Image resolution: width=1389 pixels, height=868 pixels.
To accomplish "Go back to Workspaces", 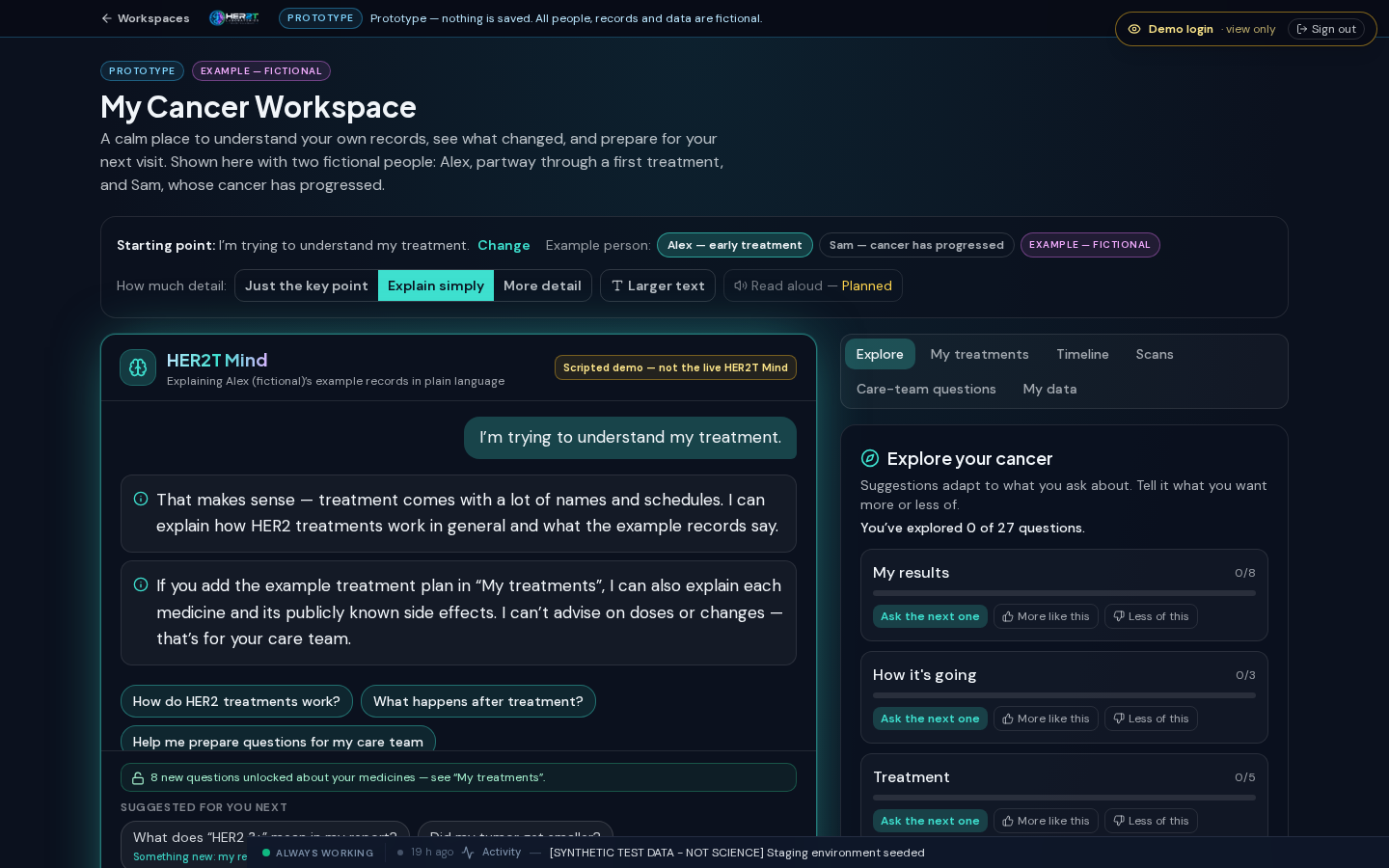I will (x=146, y=18).
